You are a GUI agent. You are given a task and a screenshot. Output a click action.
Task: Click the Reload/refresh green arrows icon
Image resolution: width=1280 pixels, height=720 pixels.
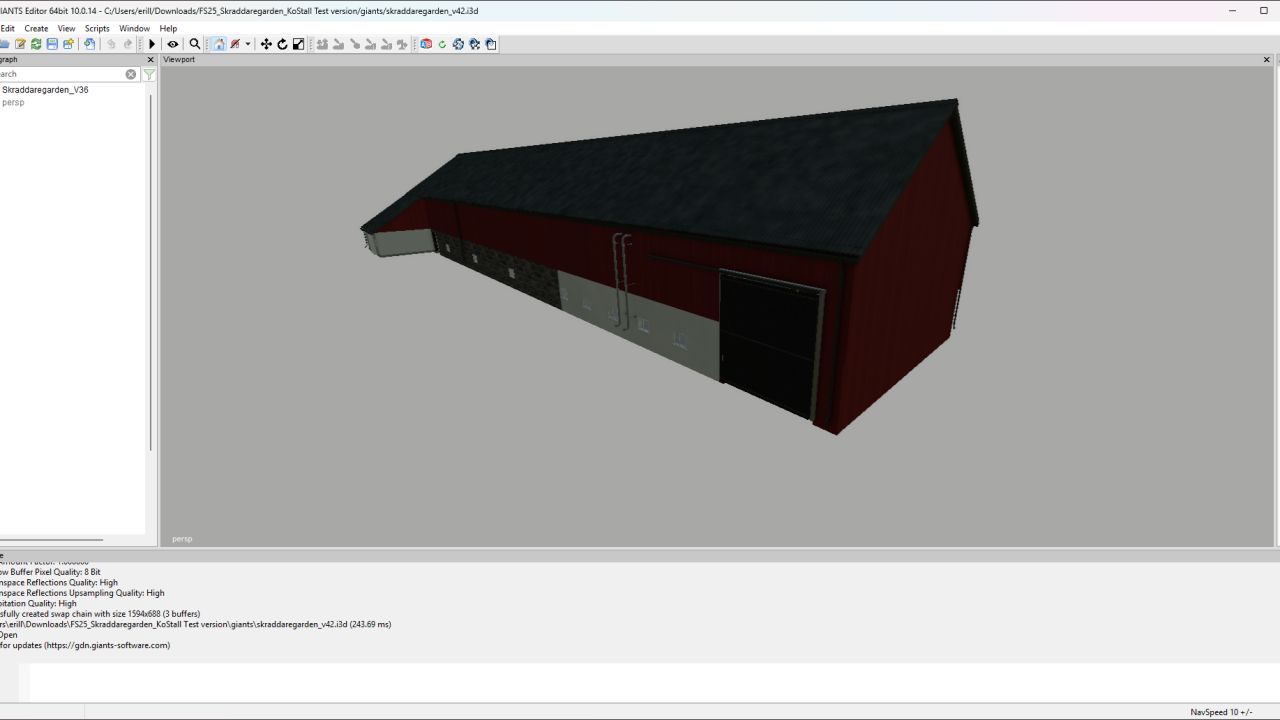tap(36, 44)
